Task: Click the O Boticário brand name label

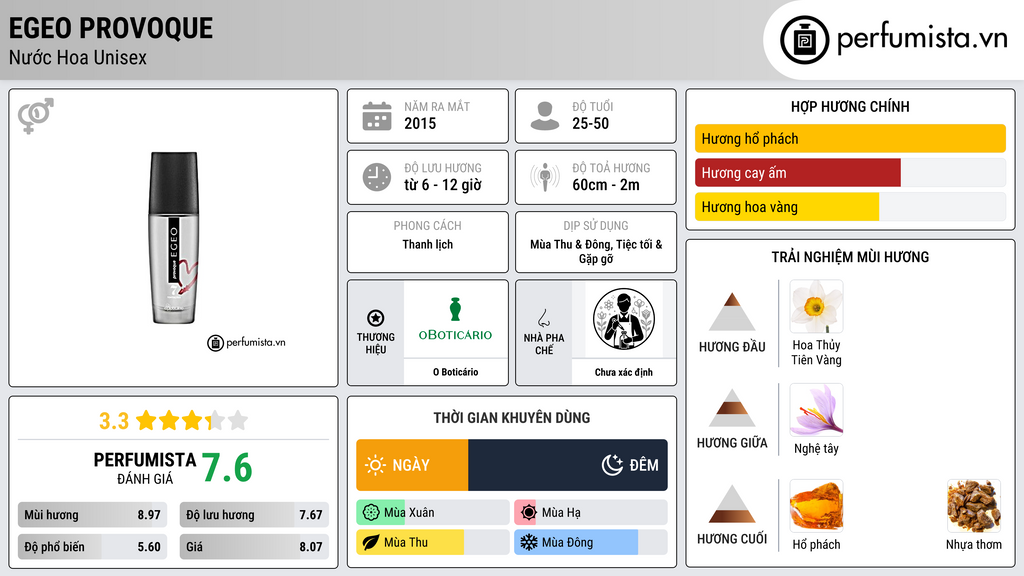Action: [455, 372]
